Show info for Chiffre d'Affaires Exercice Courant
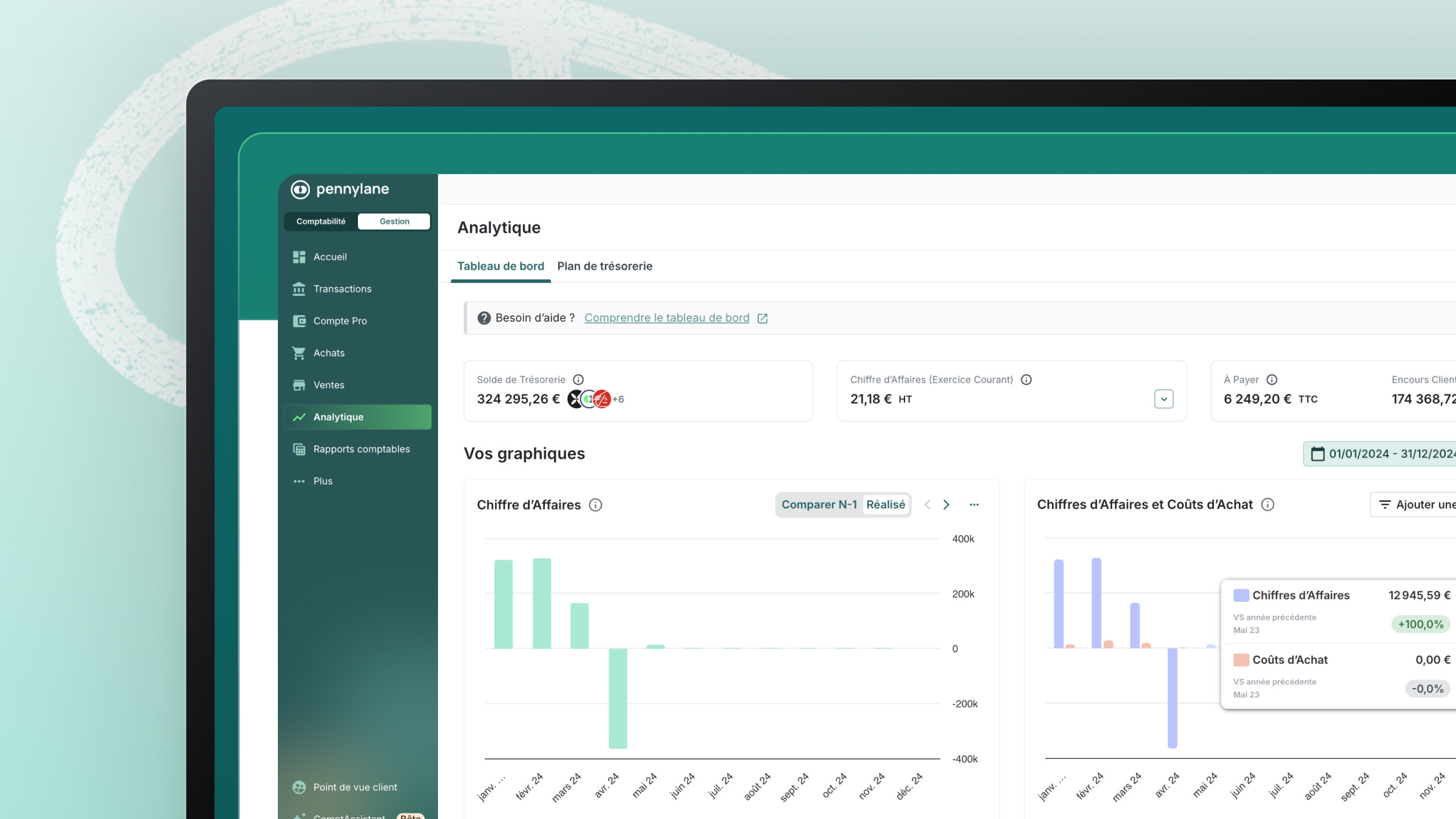Viewport: 1456px width, 819px height. pyautogui.click(x=1026, y=380)
